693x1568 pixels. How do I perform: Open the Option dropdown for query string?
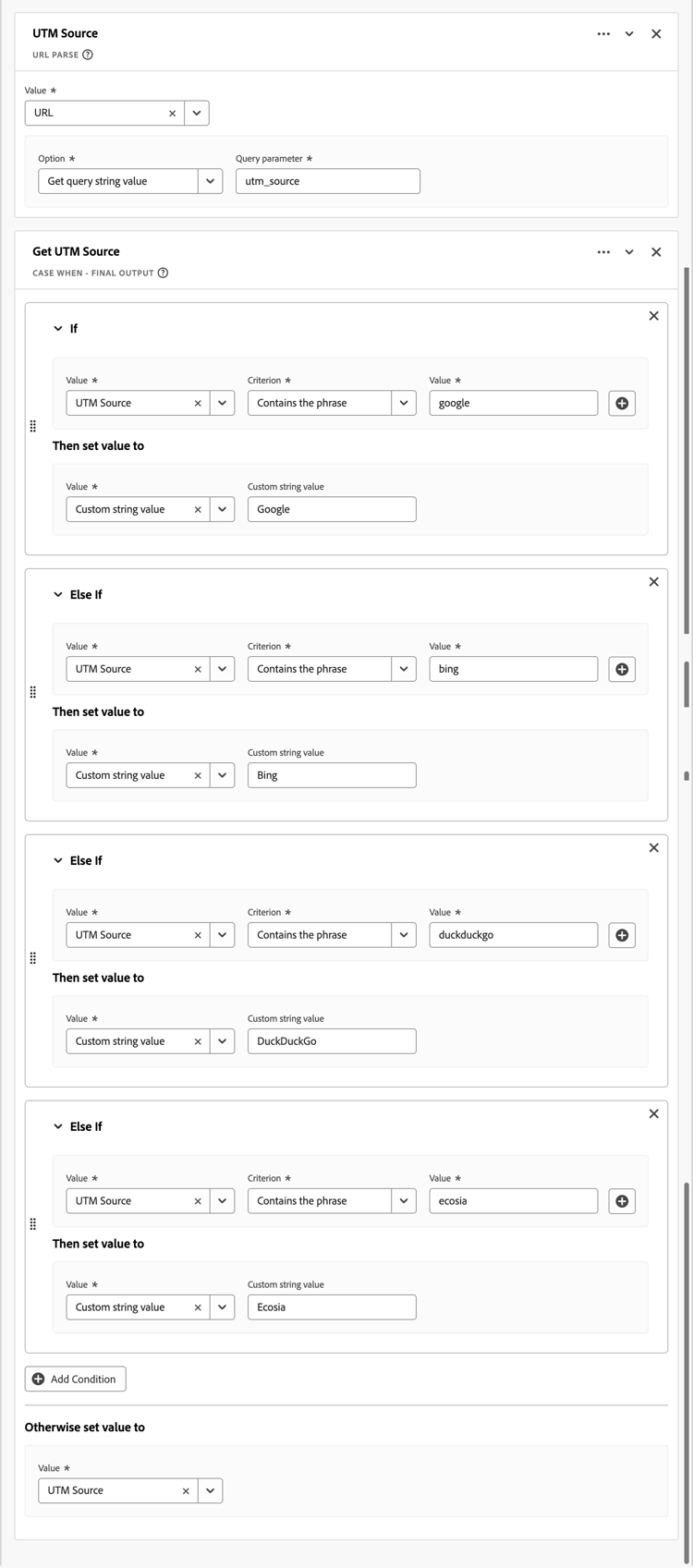point(210,181)
